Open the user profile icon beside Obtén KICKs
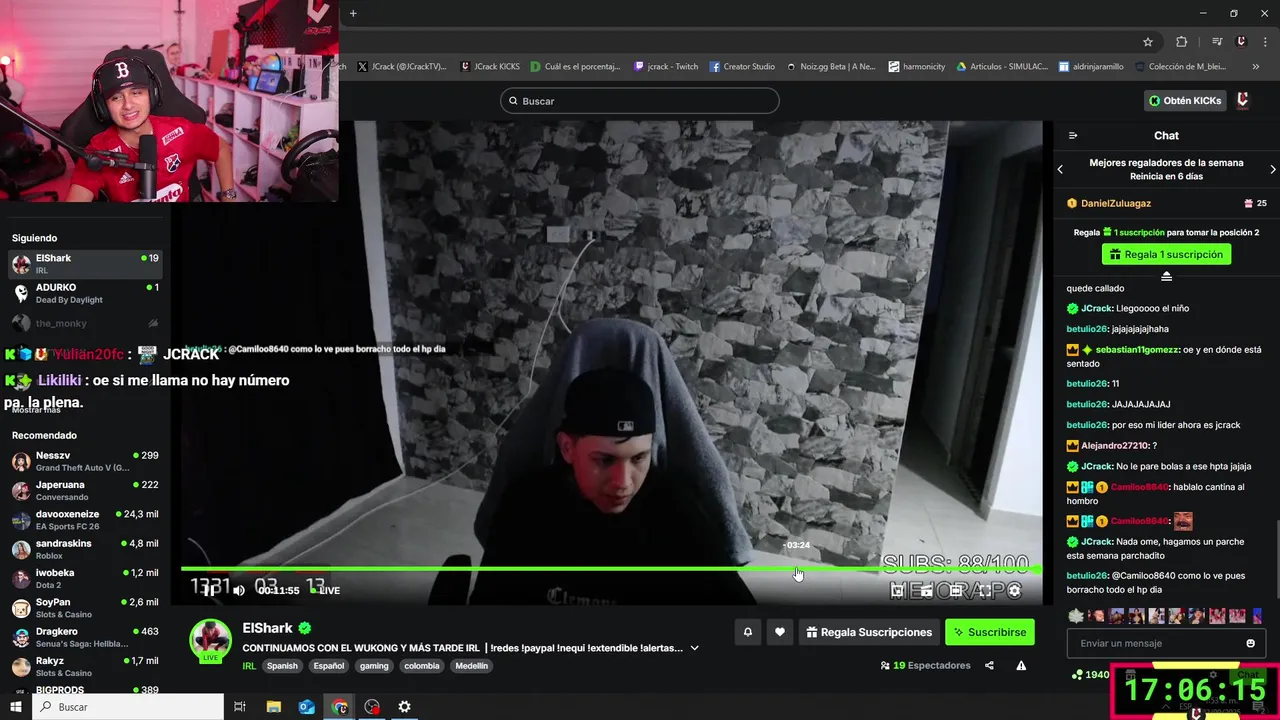 [x=1243, y=101]
